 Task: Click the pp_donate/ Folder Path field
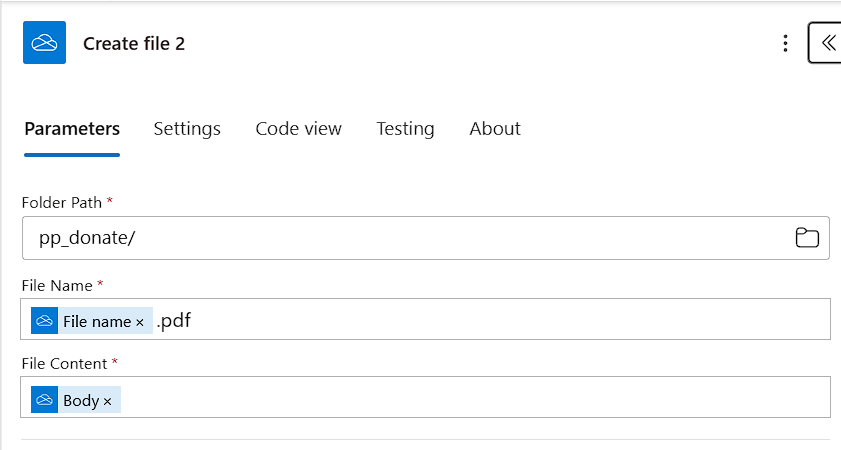pyautogui.click(x=400, y=238)
